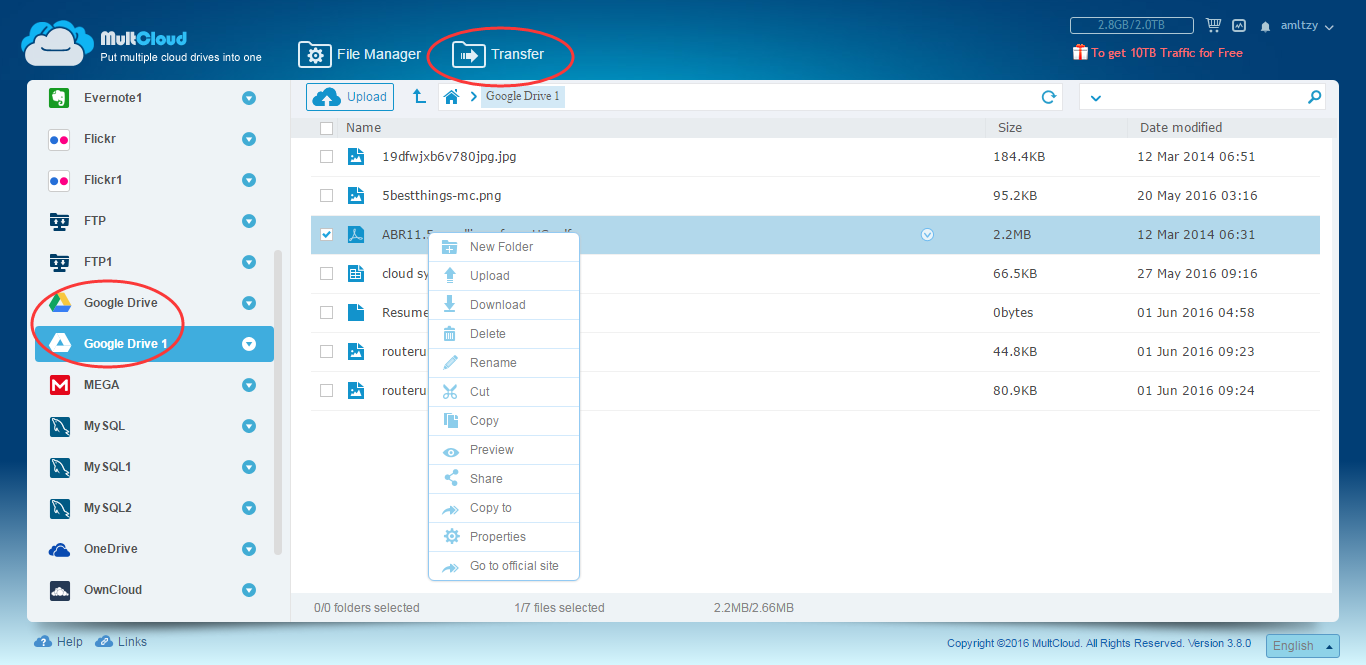This screenshot has width=1366, height=665.
Task: Choose Preview in the context menu
Action: click(504, 450)
